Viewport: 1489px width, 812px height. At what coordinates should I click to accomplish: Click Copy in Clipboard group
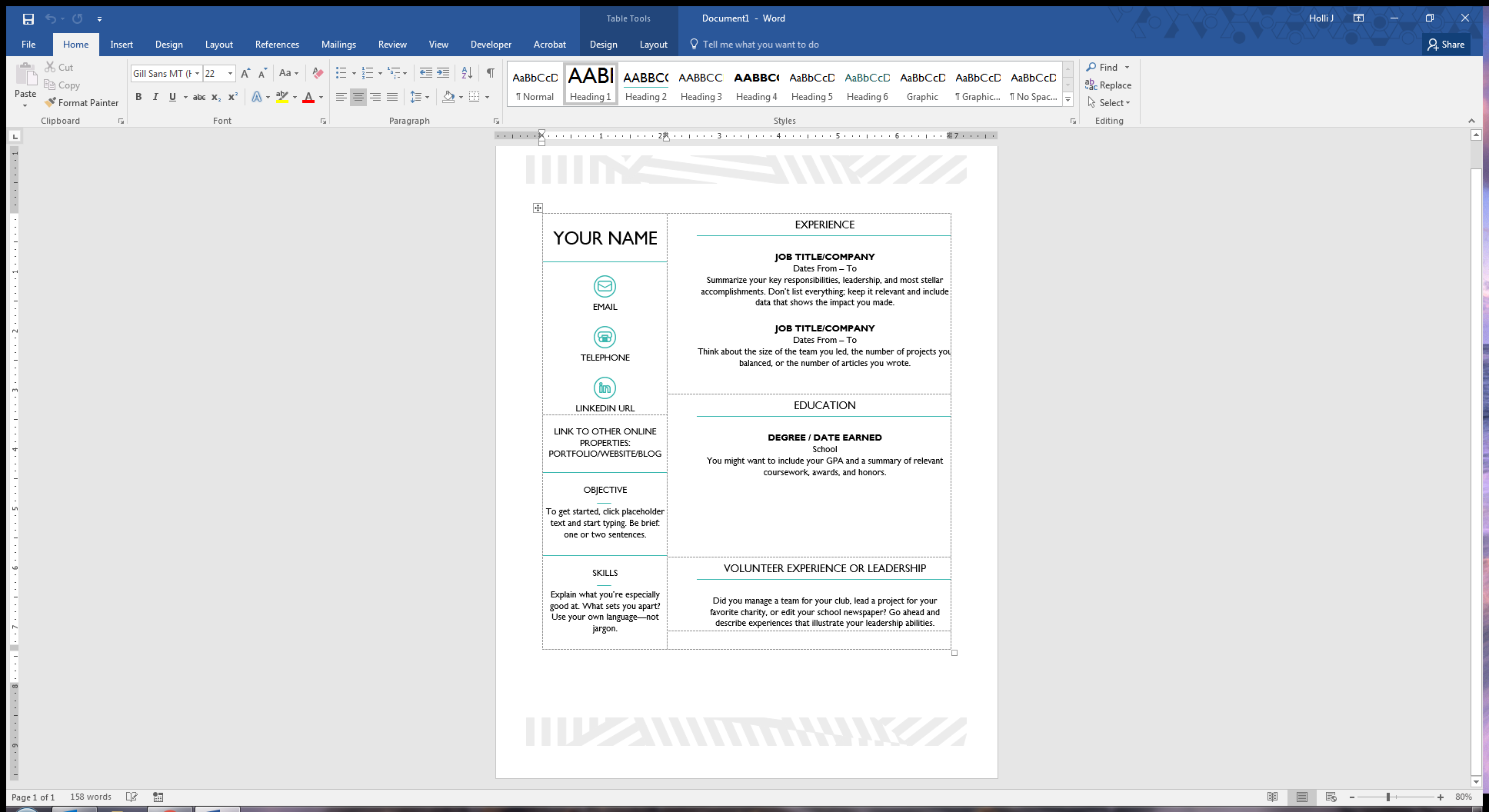[x=62, y=85]
